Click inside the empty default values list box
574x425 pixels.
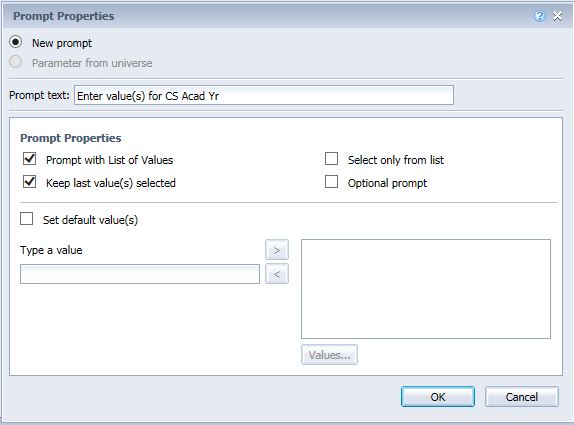coord(426,289)
